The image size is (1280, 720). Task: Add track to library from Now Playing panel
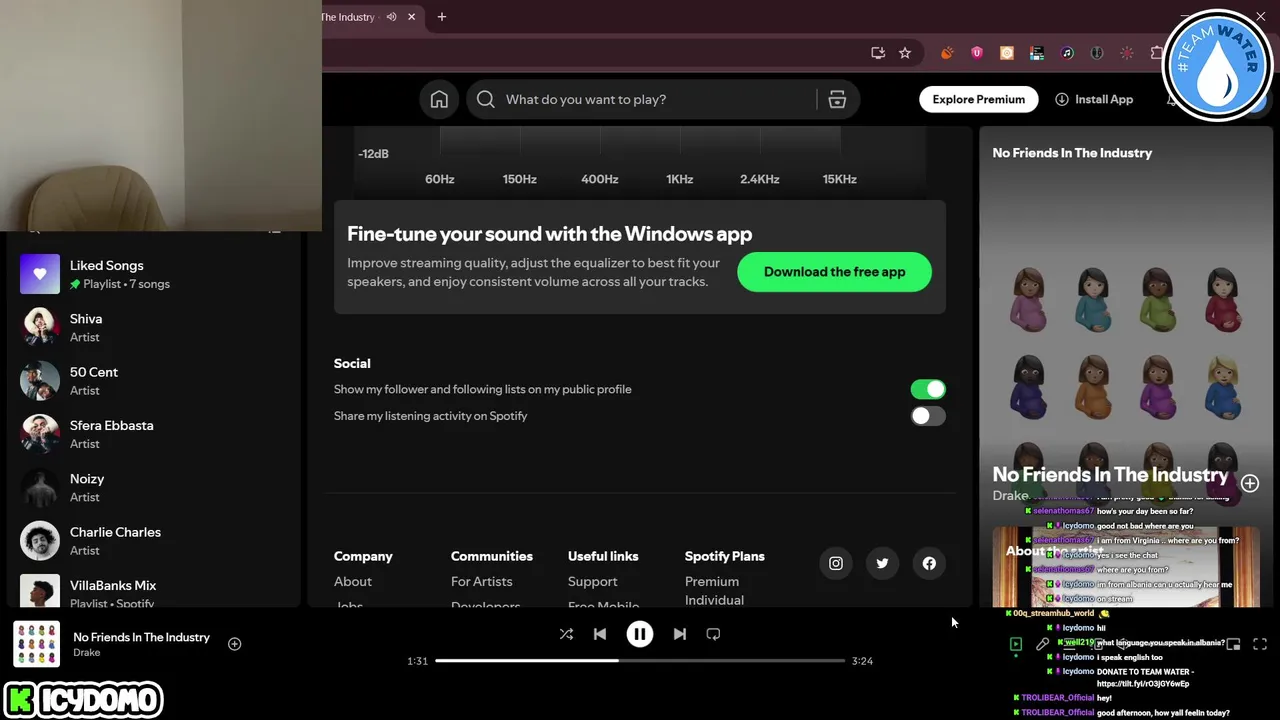pos(1250,483)
